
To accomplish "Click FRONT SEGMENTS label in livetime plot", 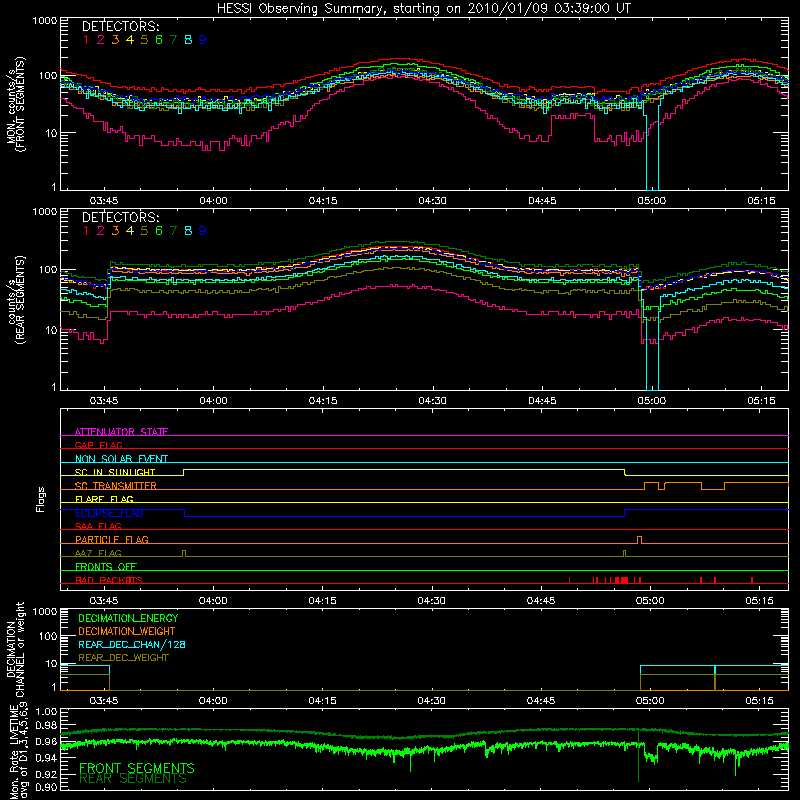I will (137, 768).
